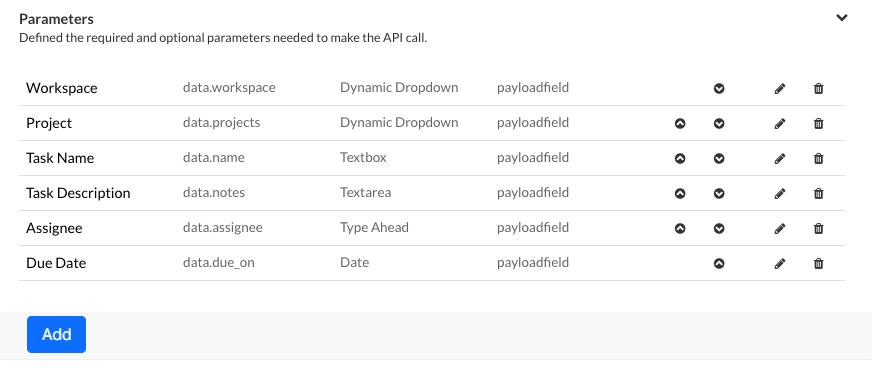The width and height of the screenshot is (872, 368).
Task: Edit the Project parameter
Action: click(x=780, y=123)
